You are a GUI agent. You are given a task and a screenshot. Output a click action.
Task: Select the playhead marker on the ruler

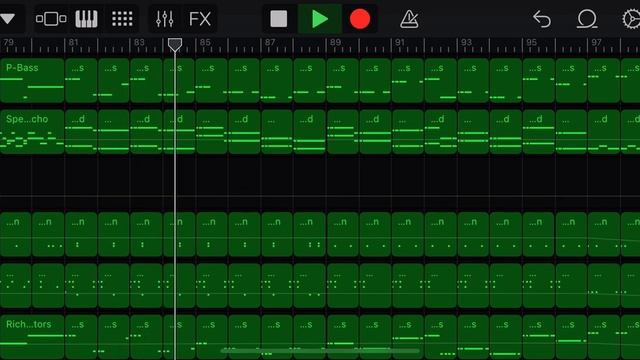[175, 45]
